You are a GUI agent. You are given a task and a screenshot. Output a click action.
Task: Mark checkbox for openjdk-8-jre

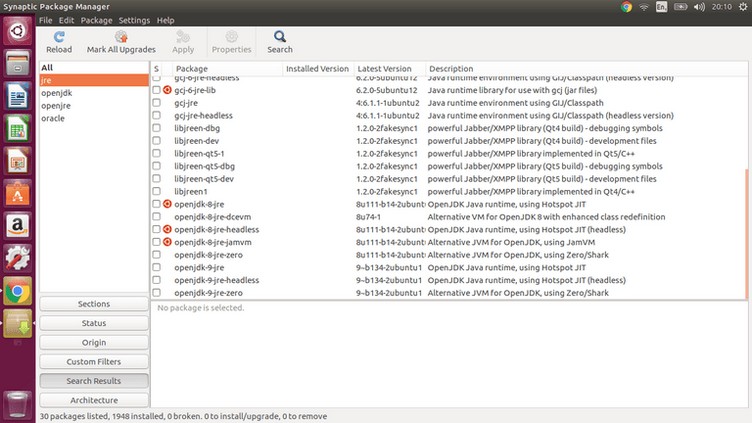tap(156, 204)
